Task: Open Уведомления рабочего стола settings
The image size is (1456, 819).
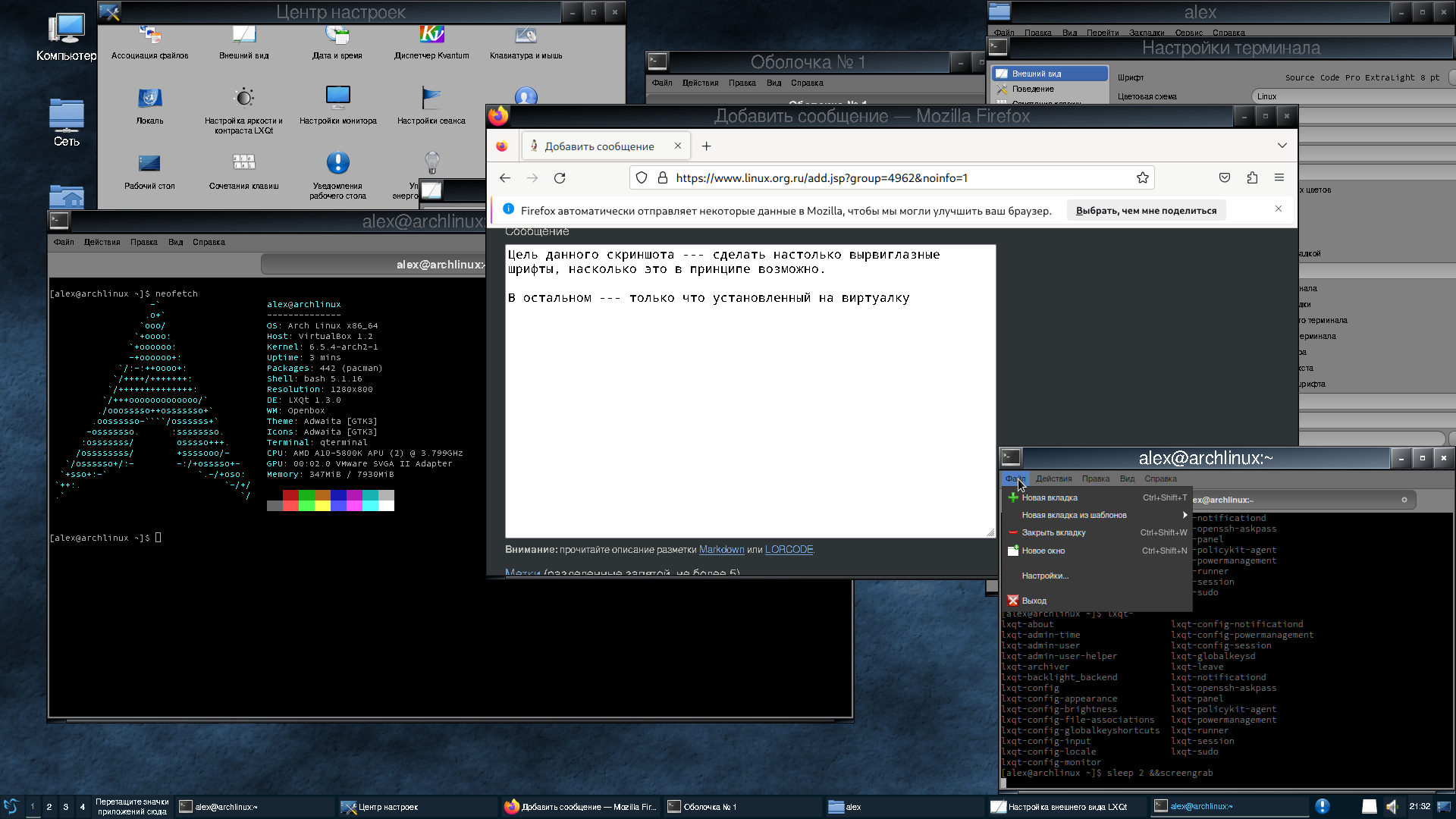Action: (x=337, y=176)
